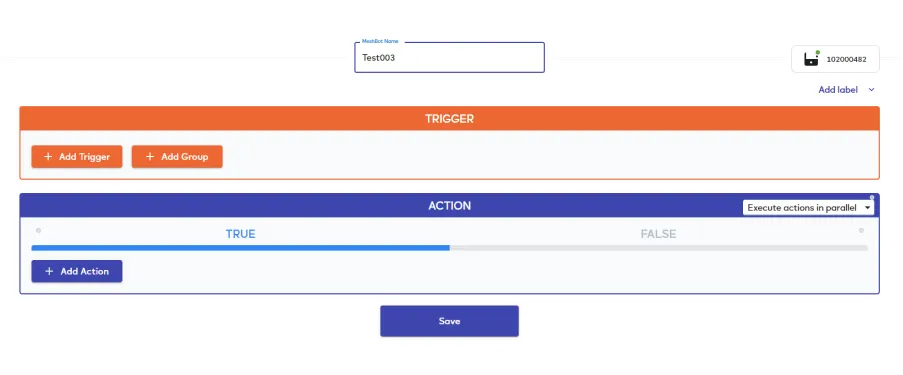Expand the Add label chevron
Image resolution: width=903 pixels, height=375 pixels.
point(871,90)
